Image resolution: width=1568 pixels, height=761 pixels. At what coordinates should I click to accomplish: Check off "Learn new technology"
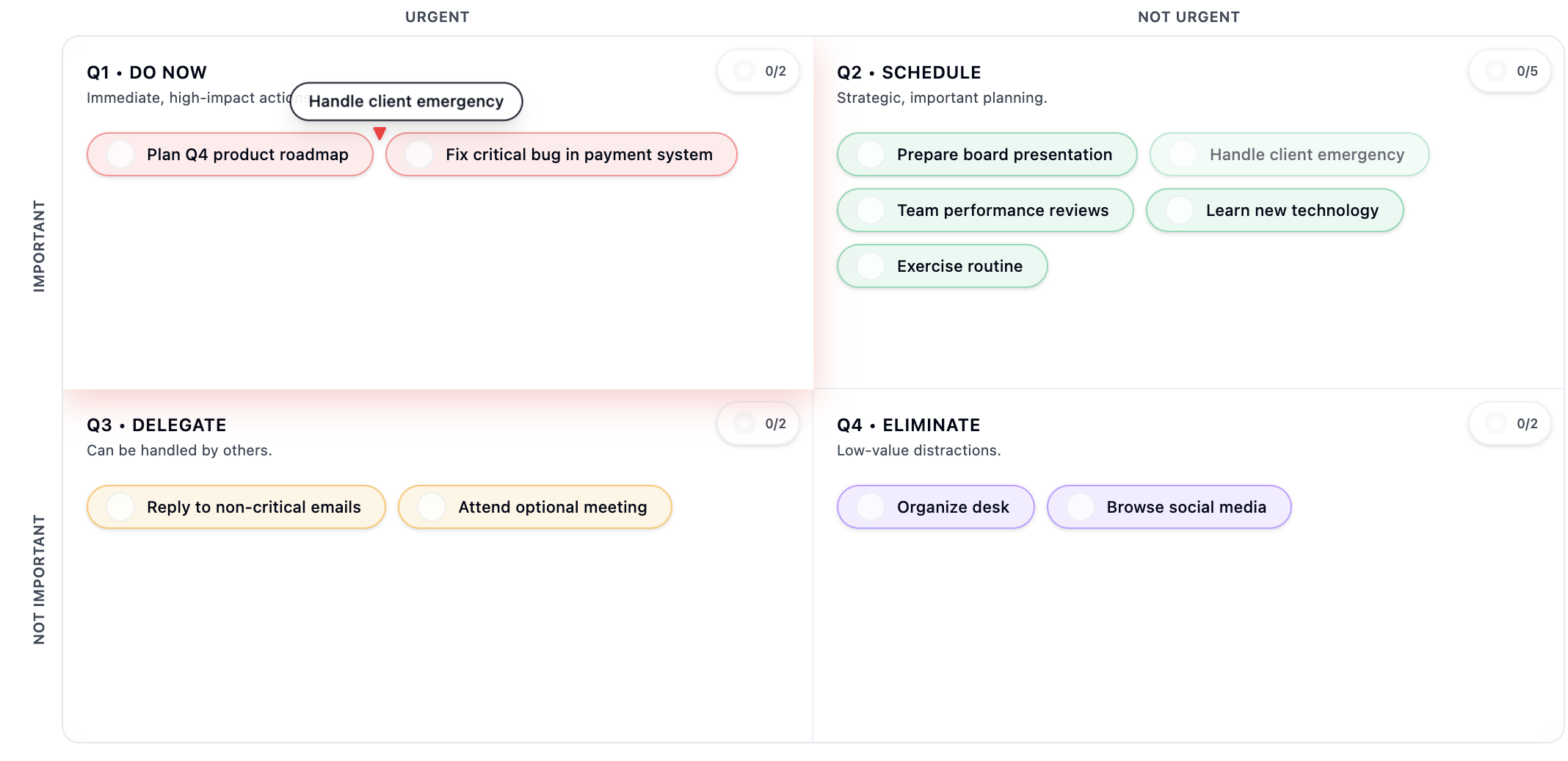pyautogui.click(x=1180, y=210)
